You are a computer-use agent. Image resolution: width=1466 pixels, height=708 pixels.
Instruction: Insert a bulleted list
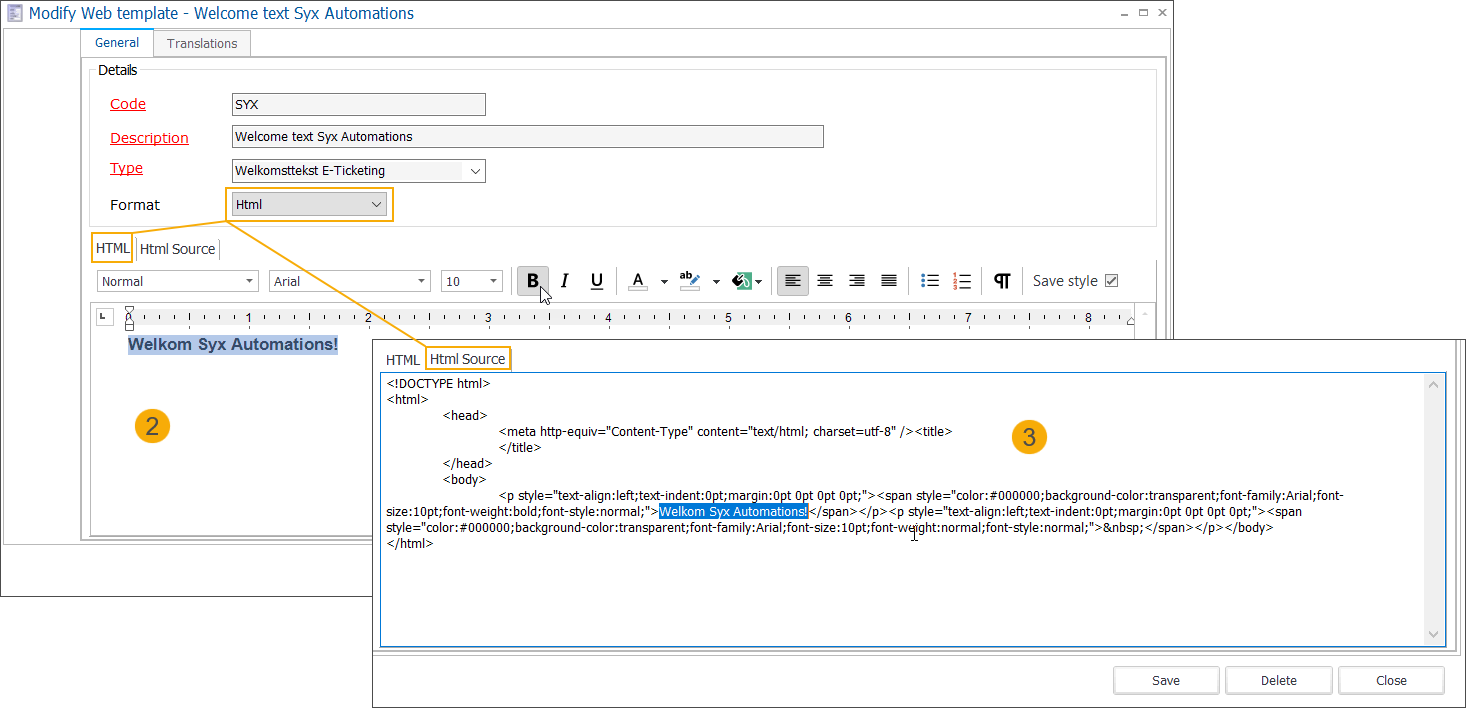pyautogui.click(x=929, y=281)
